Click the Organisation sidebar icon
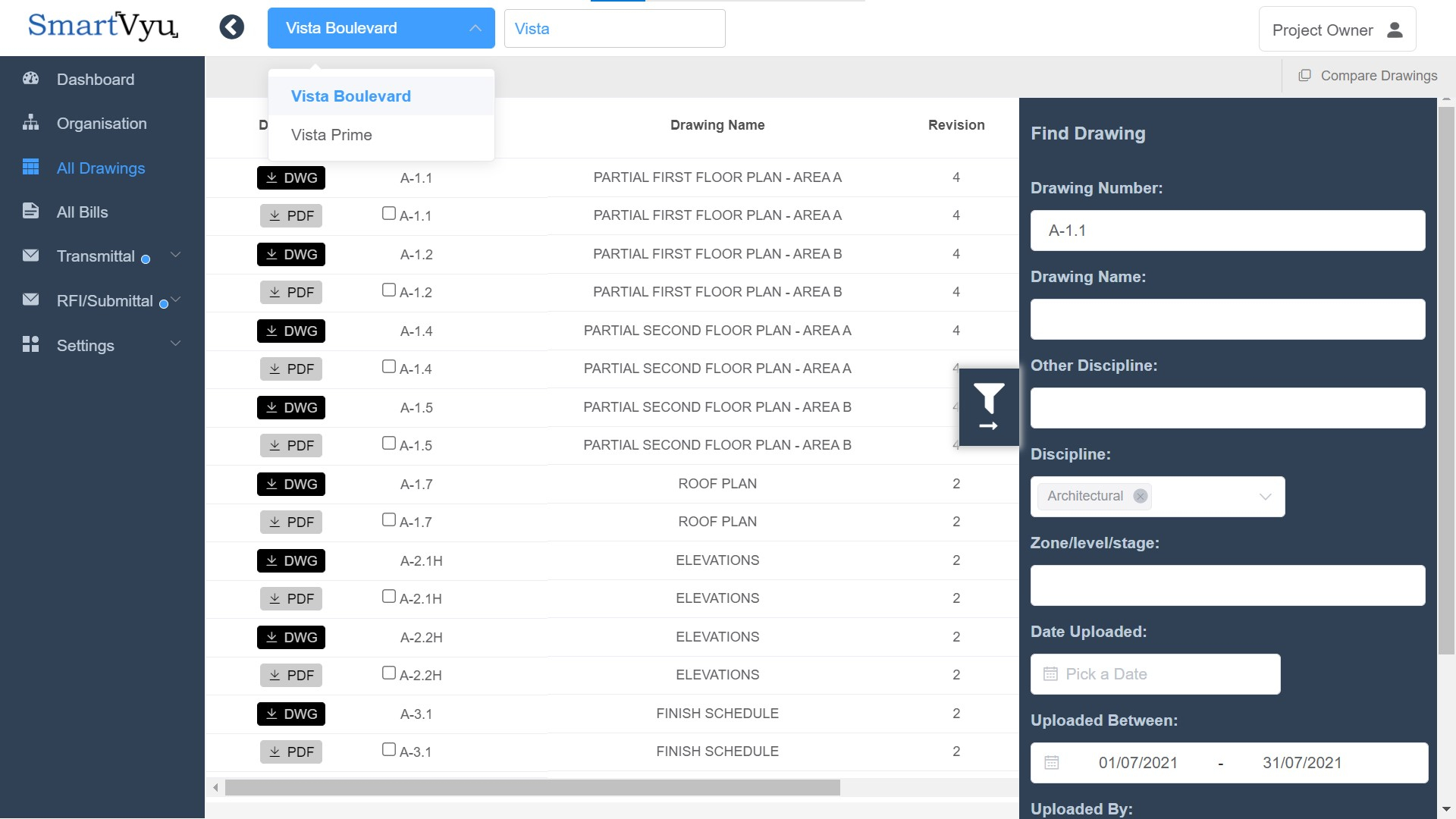 point(30,122)
